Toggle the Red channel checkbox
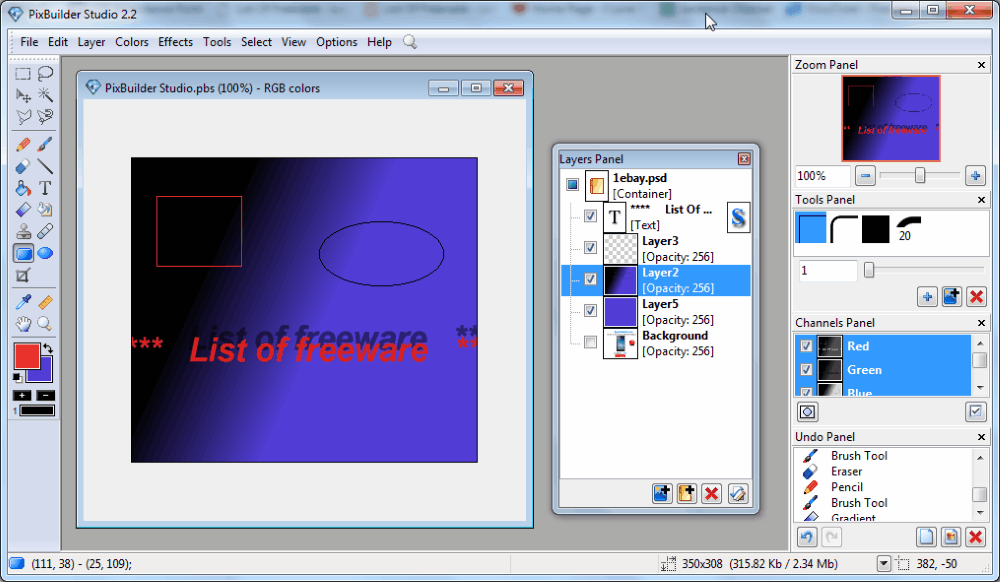This screenshot has height=582, width=1000. tap(806, 346)
